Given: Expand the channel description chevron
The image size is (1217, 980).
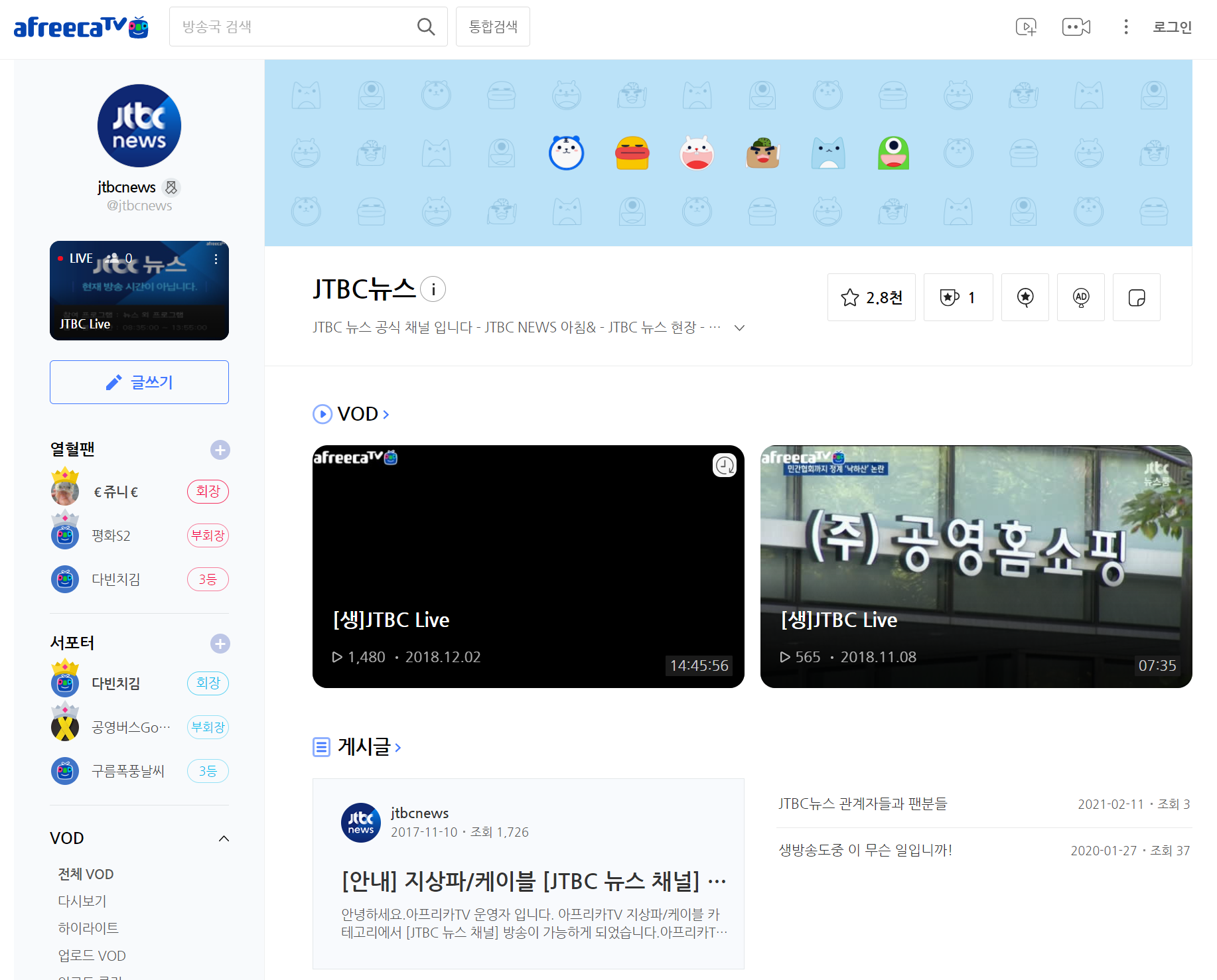Looking at the screenshot, I should (x=739, y=328).
